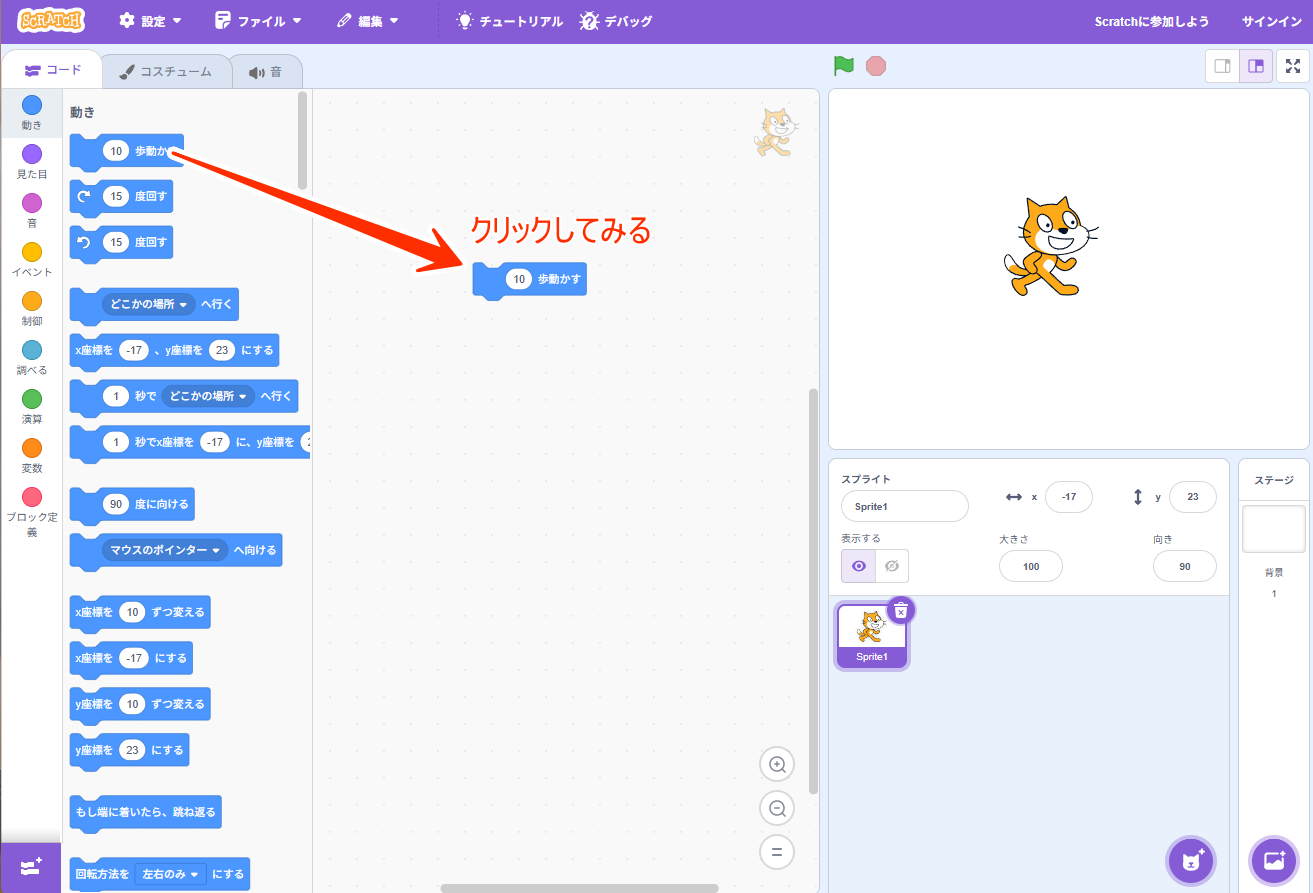This screenshot has width=1313, height=893.
Task: Switch to the 音 sounds tab
Action: coord(266,72)
